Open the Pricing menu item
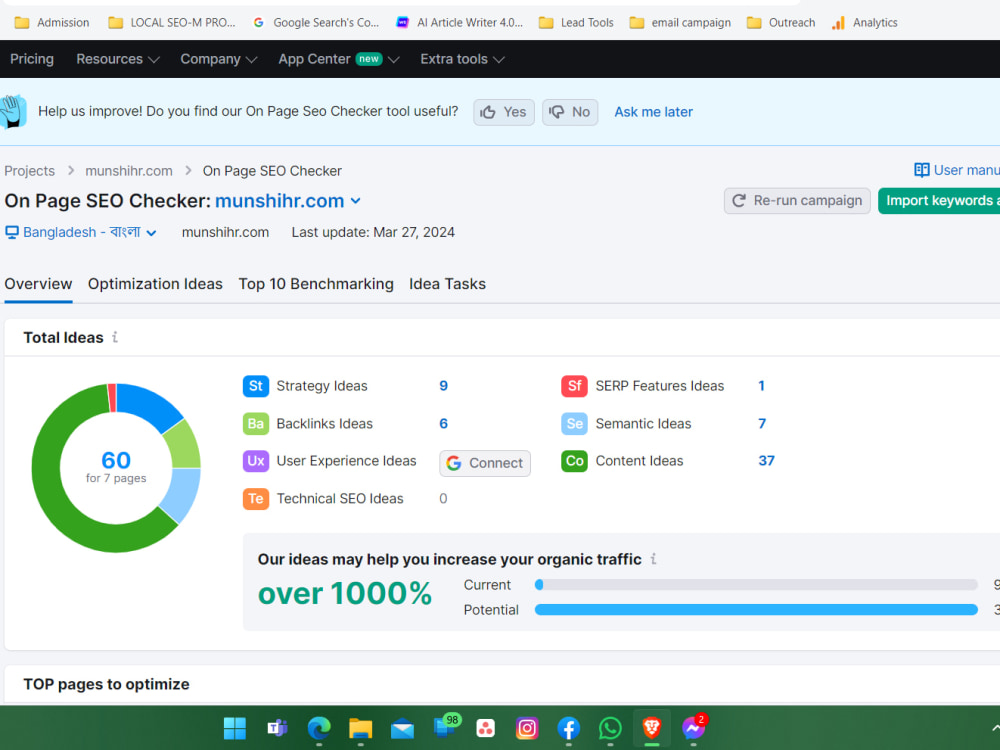 pos(32,59)
